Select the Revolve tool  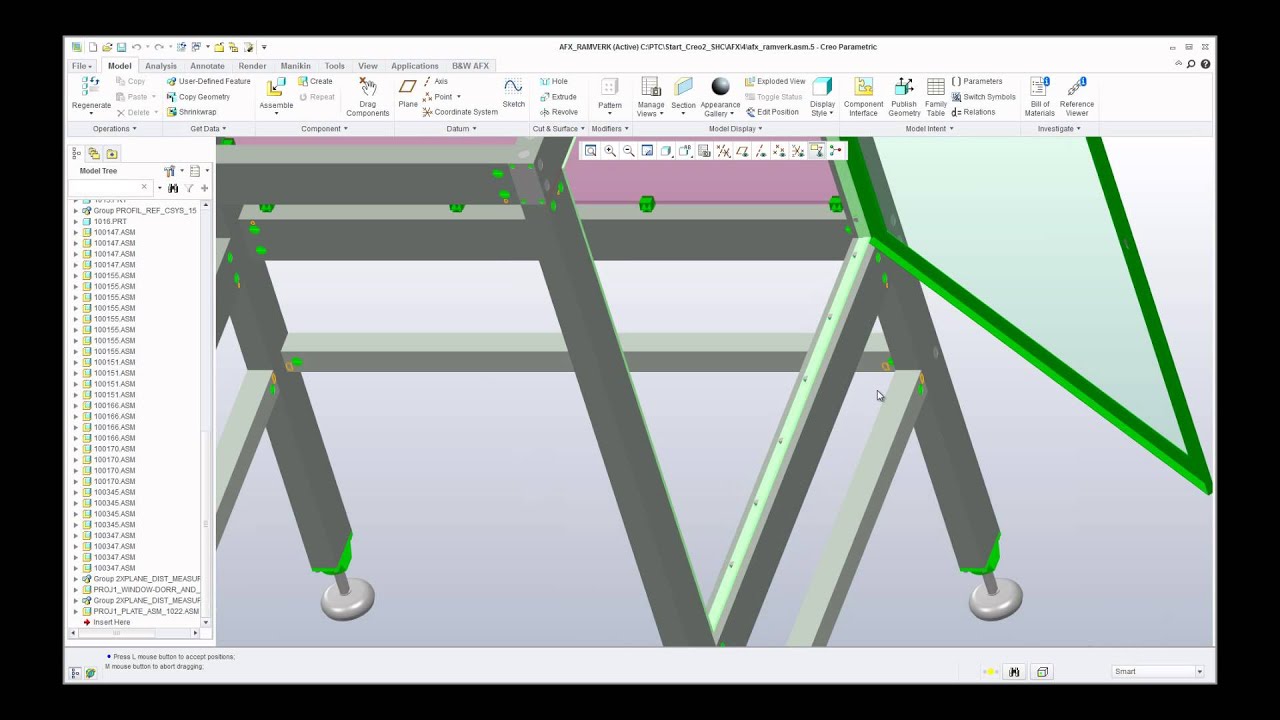click(x=558, y=112)
